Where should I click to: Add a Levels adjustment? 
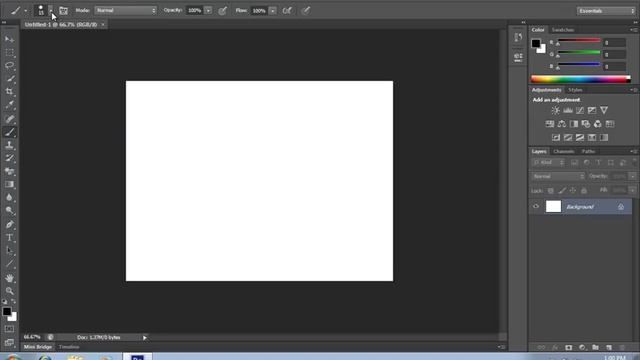coord(568,110)
